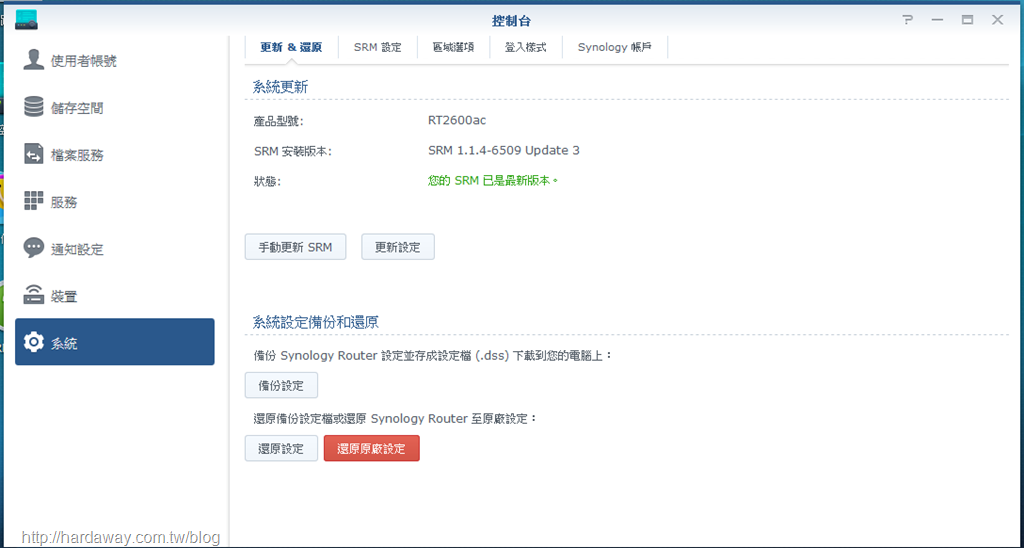The width and height of the screenshot is (1024, 548).
Task: Open the 儲存空間 storage disk icon
Action: (x=33, y=107)
